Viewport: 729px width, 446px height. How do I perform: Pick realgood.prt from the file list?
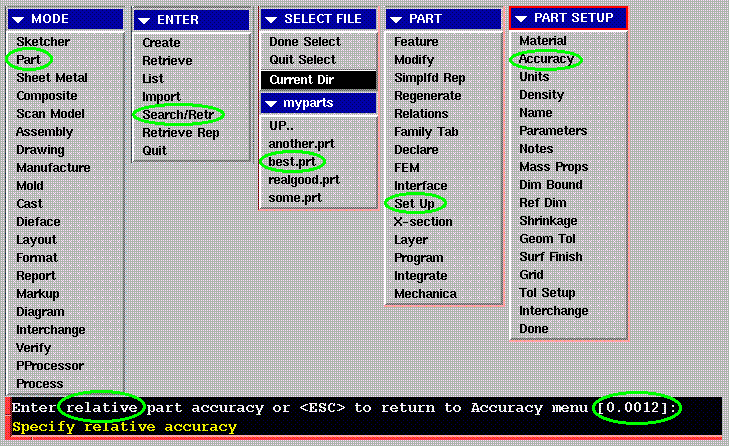[304, 180]
